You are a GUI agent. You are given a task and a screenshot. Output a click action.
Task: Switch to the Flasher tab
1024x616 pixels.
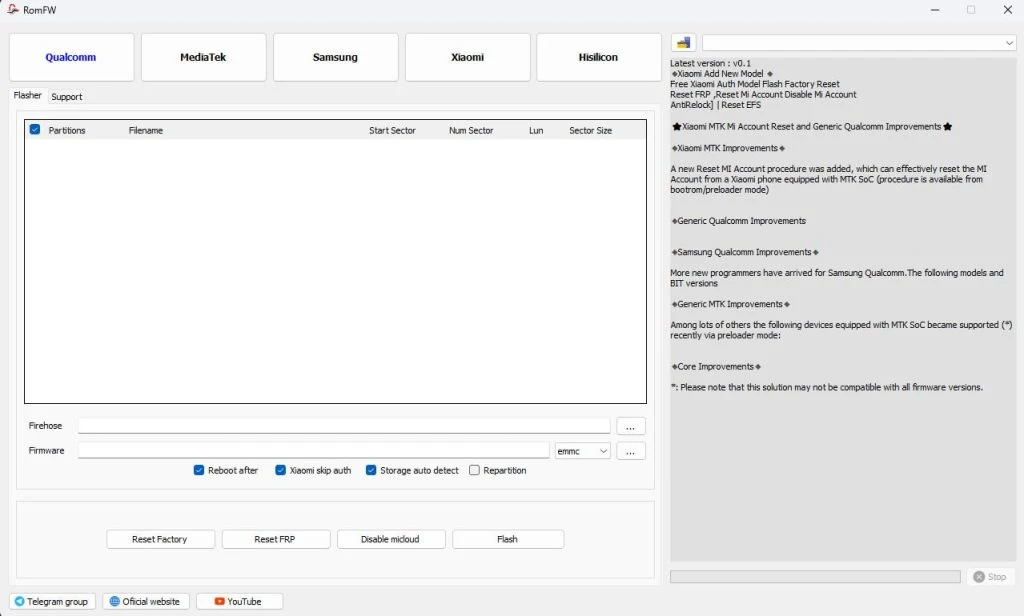[x=27, y=95]
